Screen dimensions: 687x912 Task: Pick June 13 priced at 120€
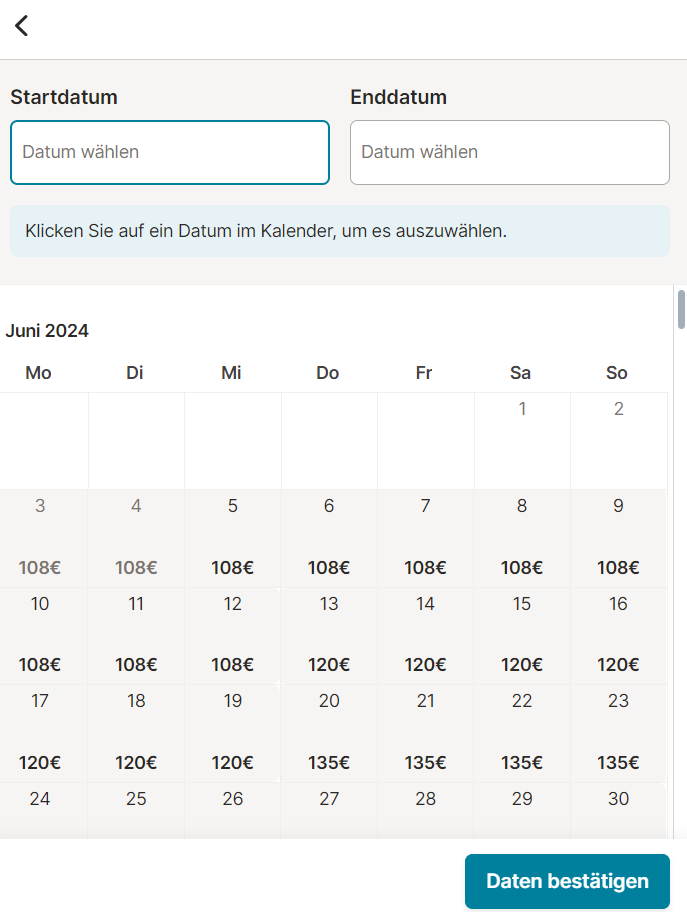329,636
